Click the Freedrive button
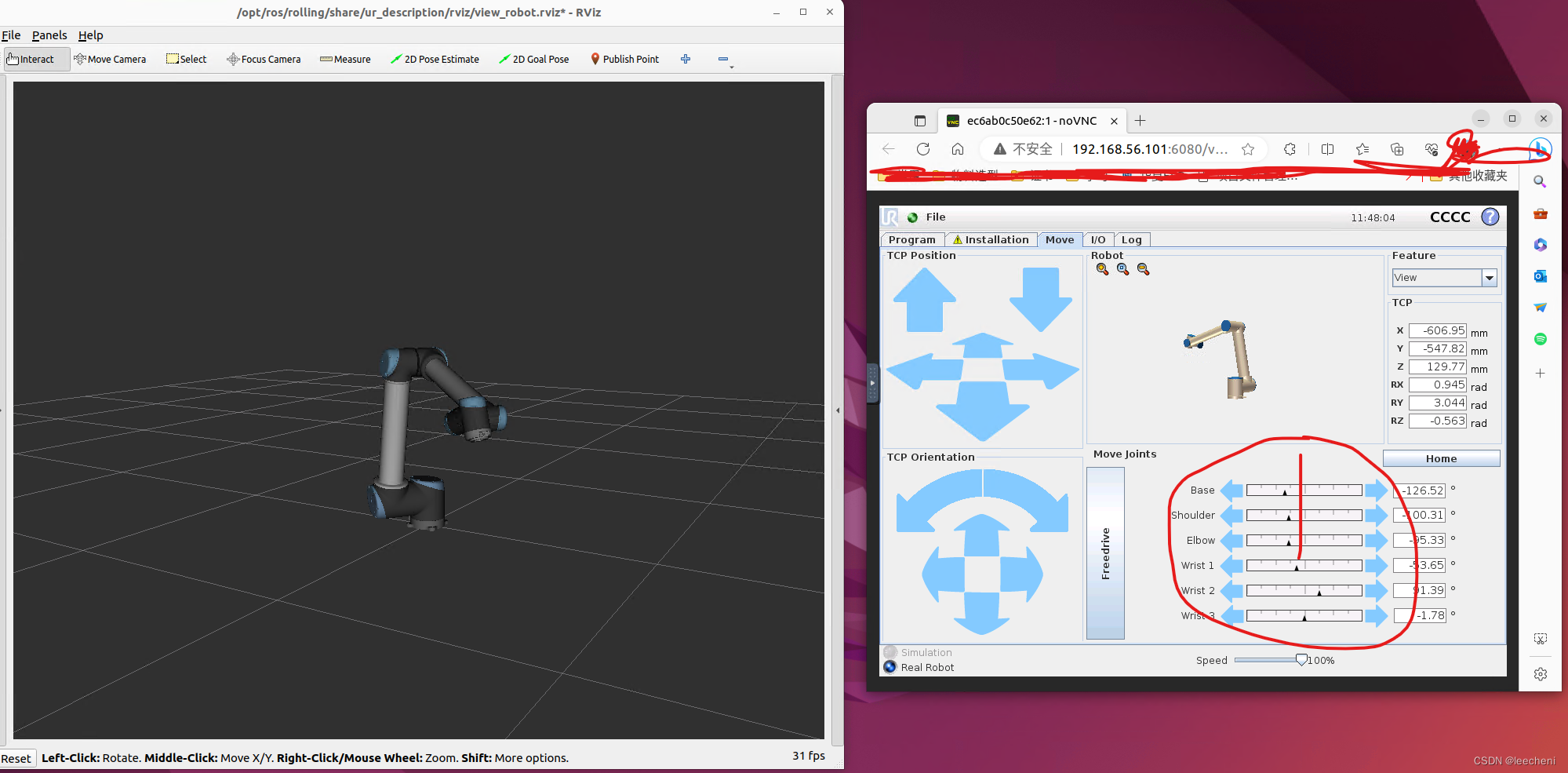 click(1105, 553)
